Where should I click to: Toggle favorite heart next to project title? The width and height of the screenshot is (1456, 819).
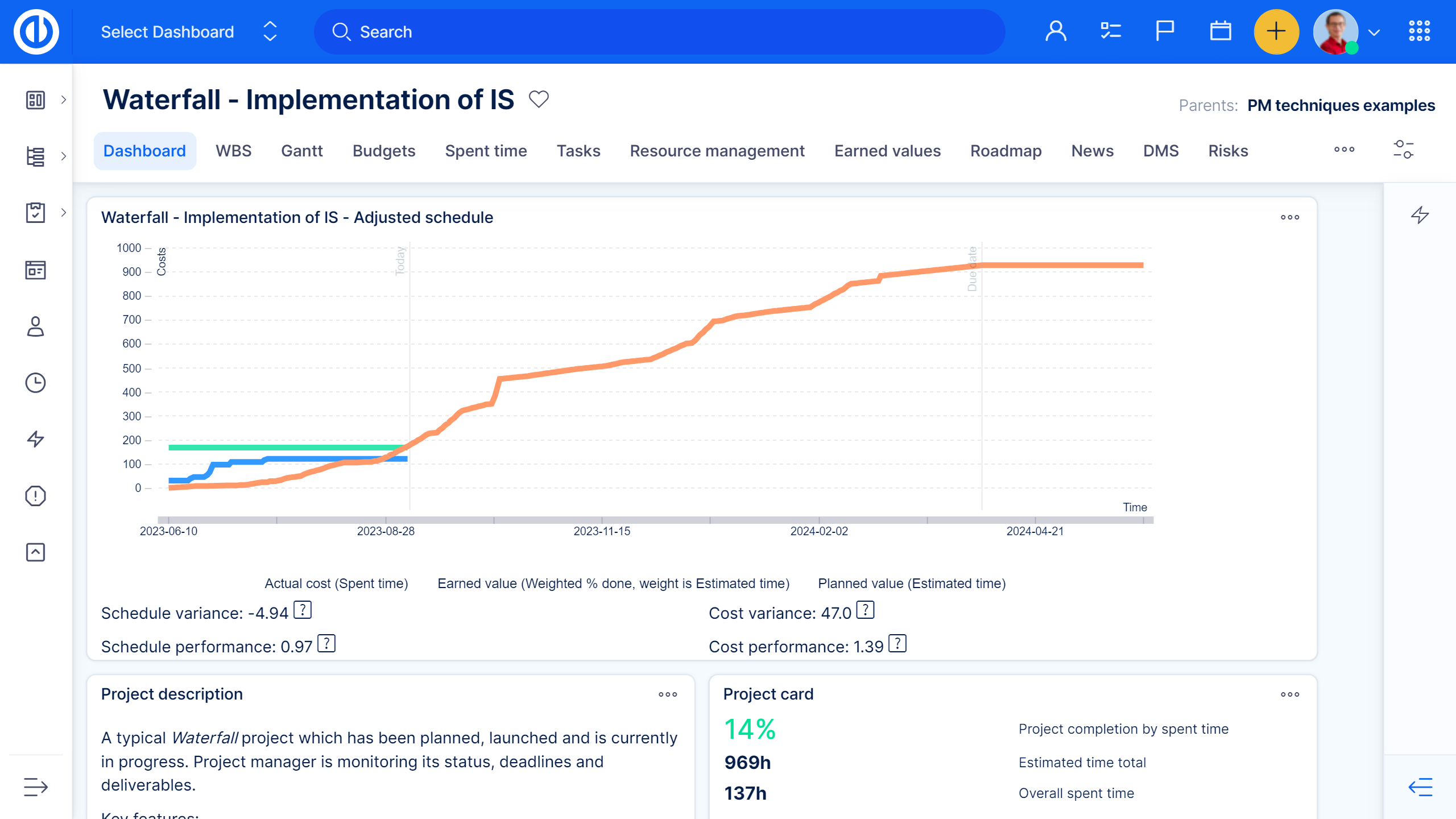pyautogui.click(x=539, y=100)
